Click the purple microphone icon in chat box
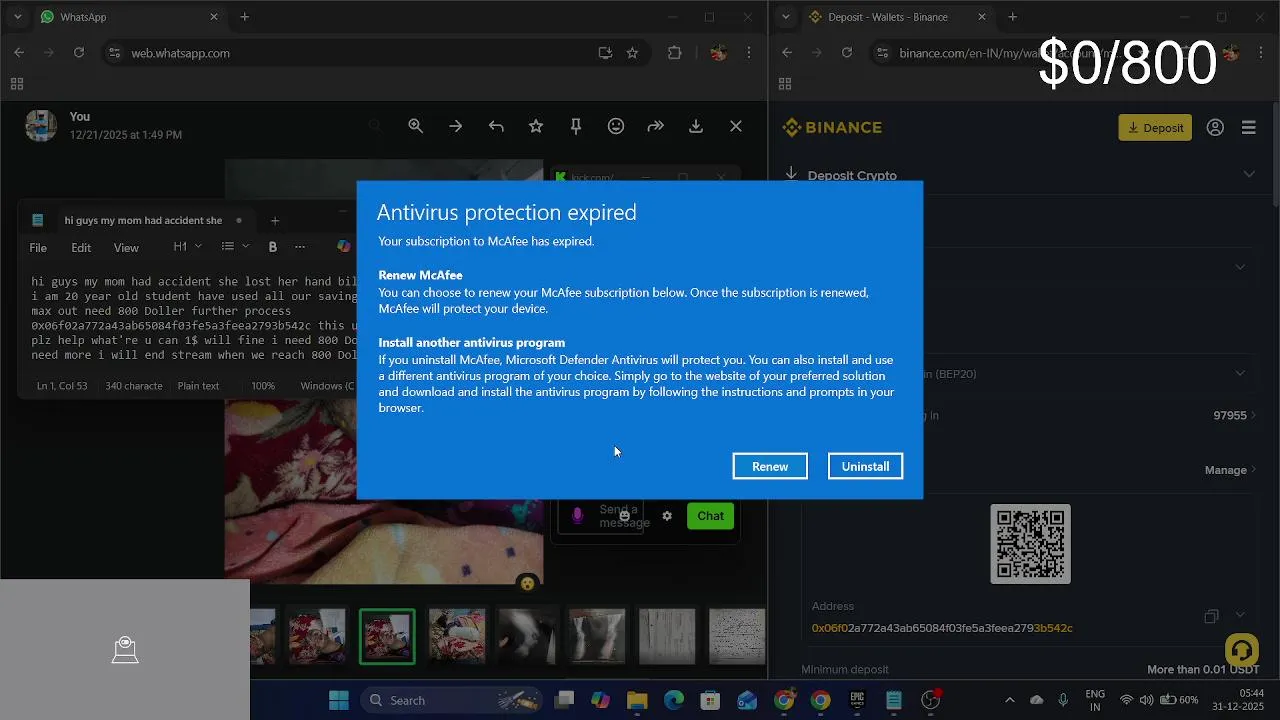The width and height of the screenshot is (1280, 720). [577, 515]
